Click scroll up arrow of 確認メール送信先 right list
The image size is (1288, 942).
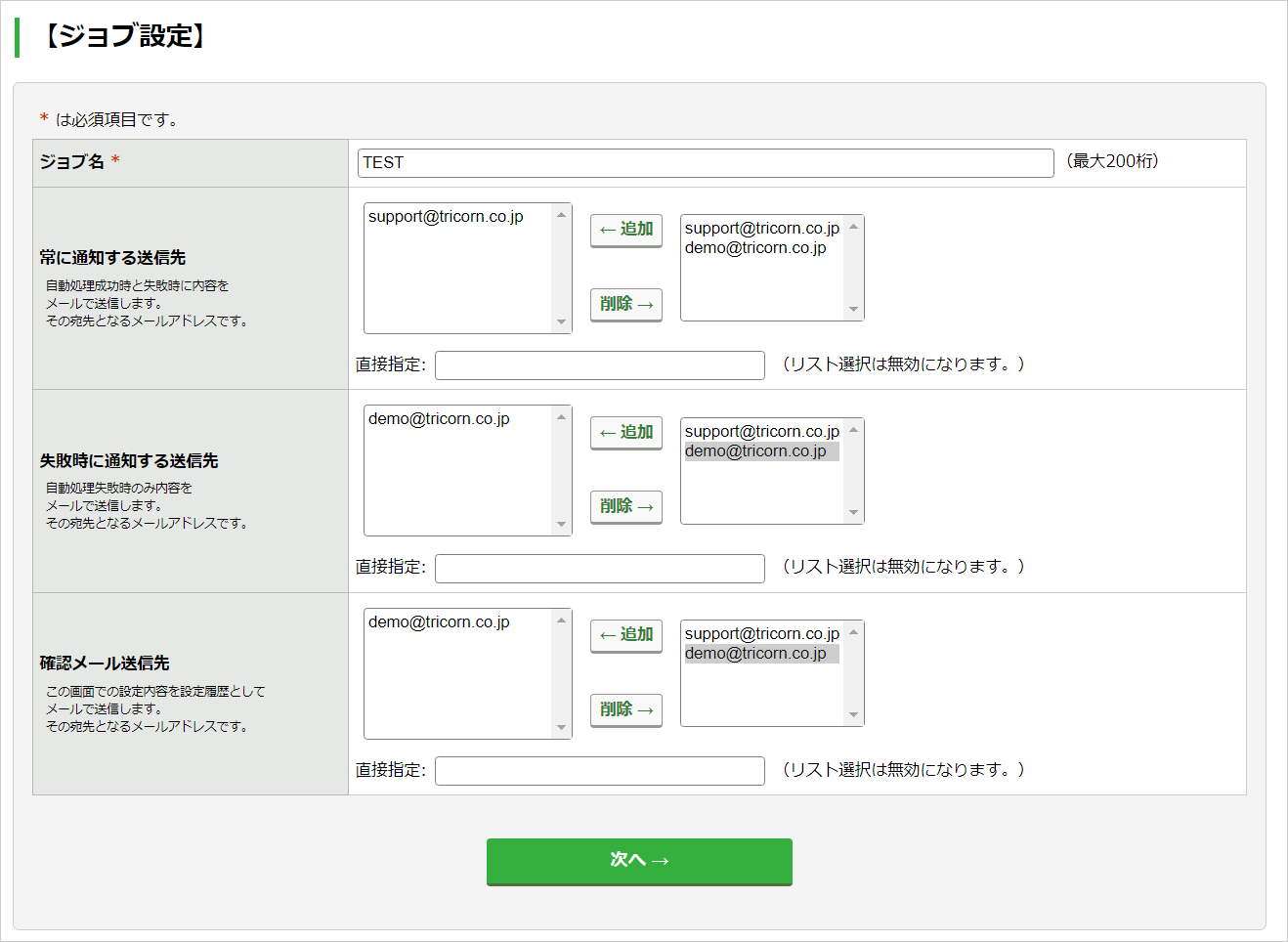[x=853, y=632]
